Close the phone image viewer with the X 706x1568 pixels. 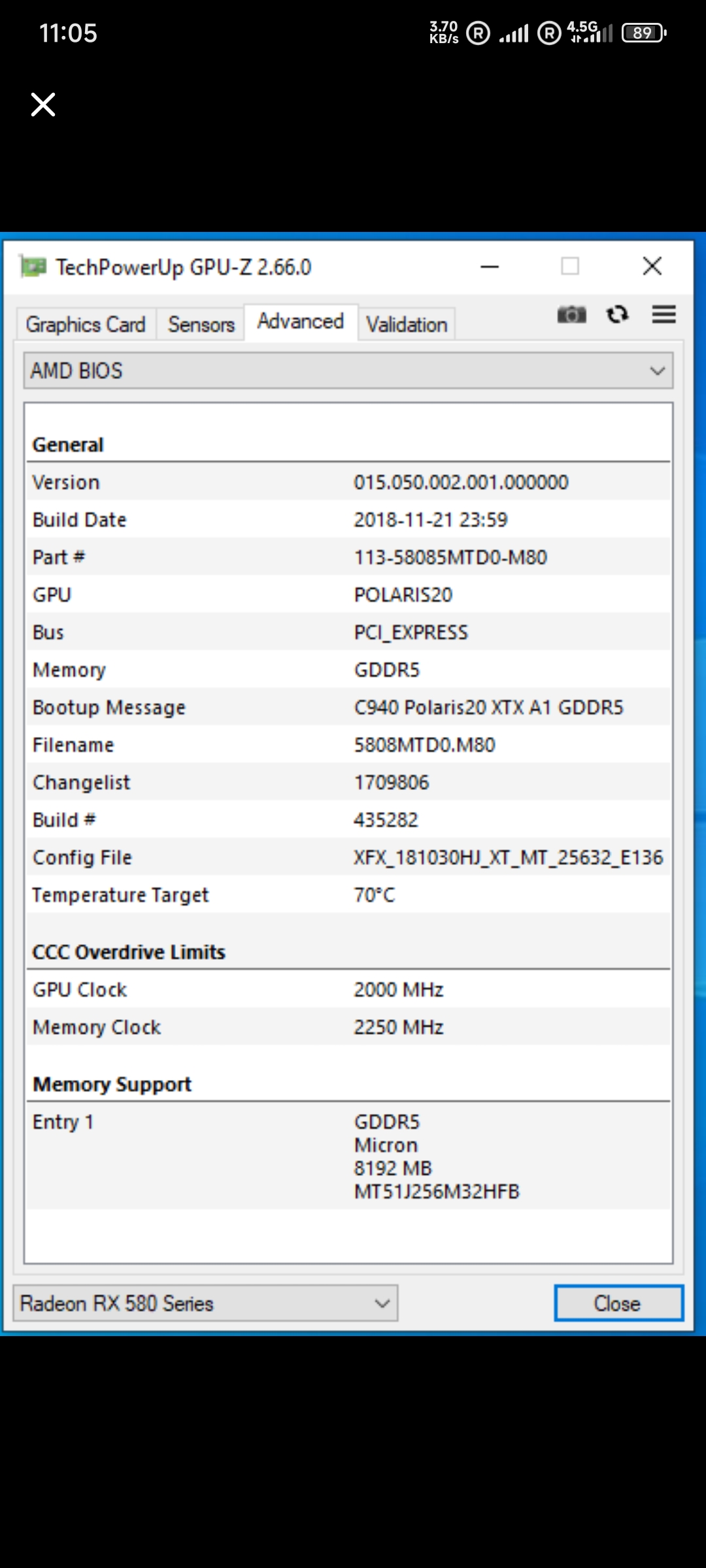click(x=43, y=105)
